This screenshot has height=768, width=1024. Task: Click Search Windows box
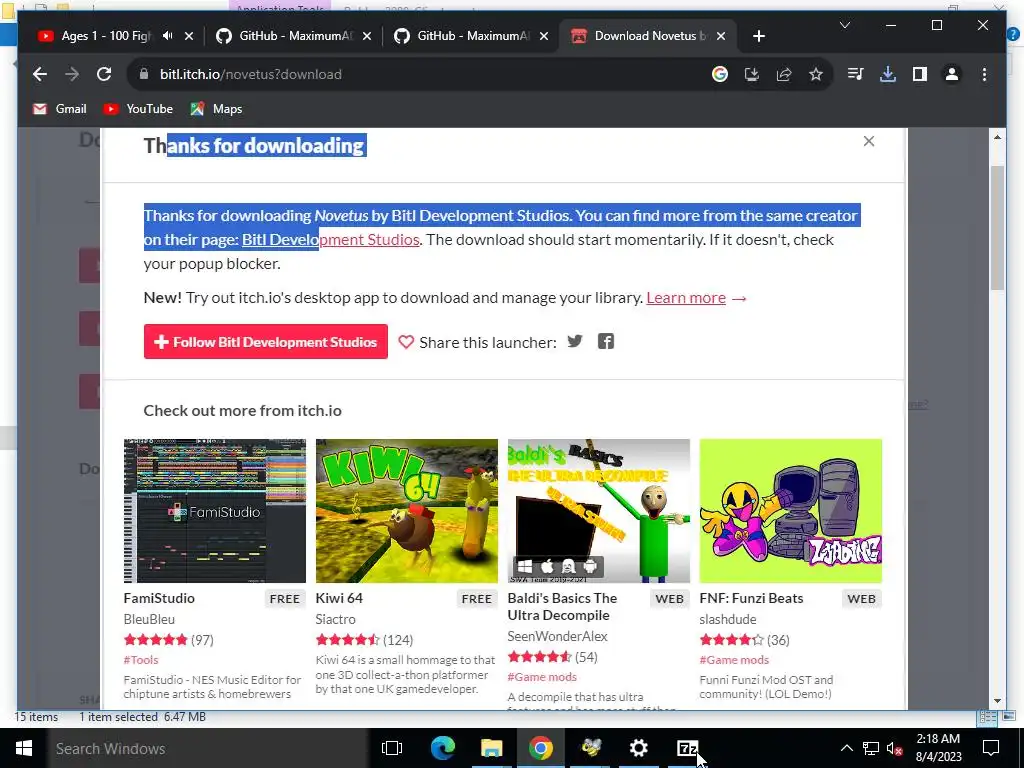tap(208, 748)
